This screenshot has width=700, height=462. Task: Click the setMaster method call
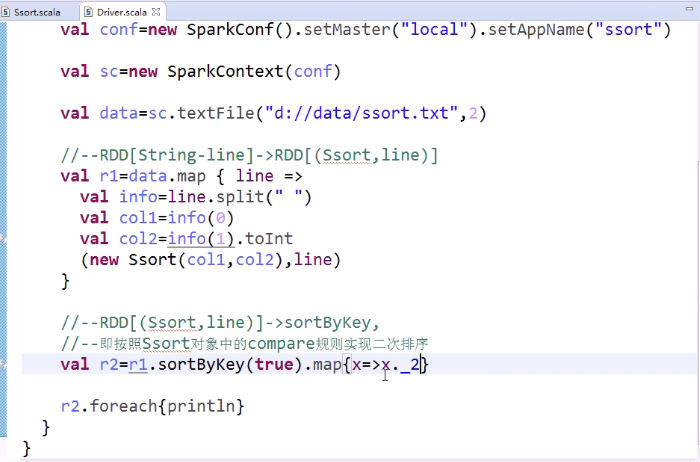346,29
